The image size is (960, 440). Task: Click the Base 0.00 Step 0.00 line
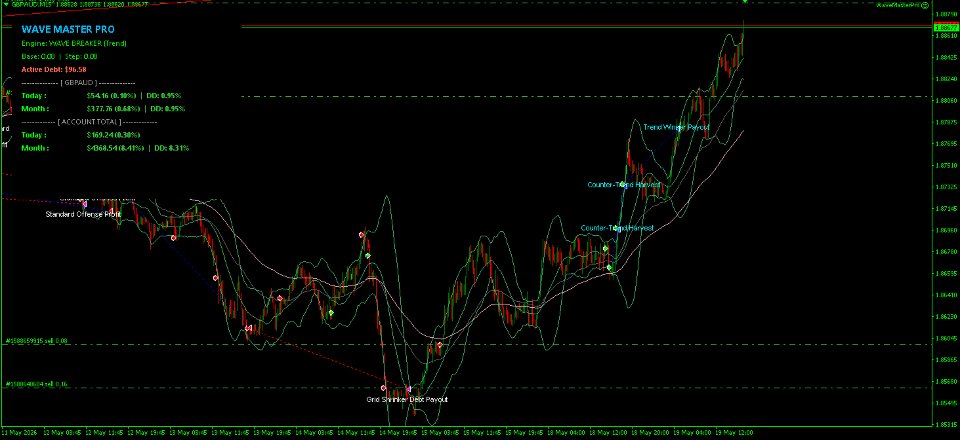[59, 56]
